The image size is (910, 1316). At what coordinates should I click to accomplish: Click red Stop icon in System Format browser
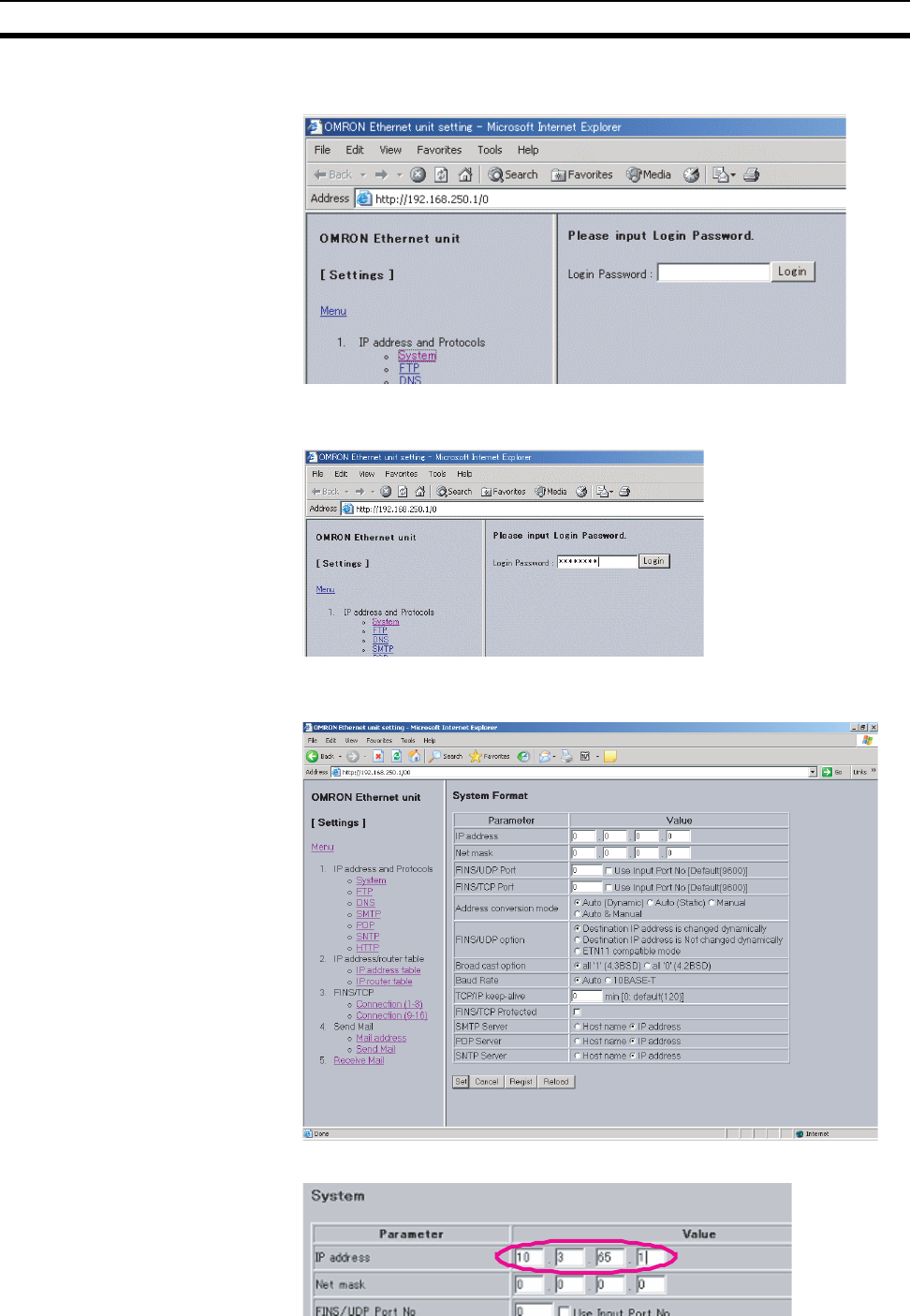coord(378,756)
